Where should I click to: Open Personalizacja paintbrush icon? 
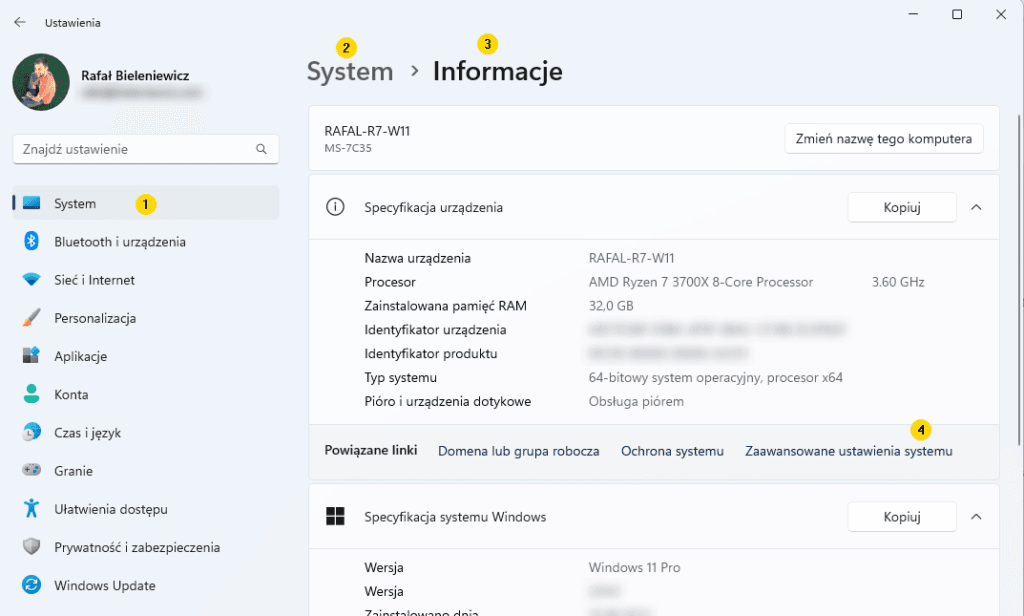[x=32, y=318]
